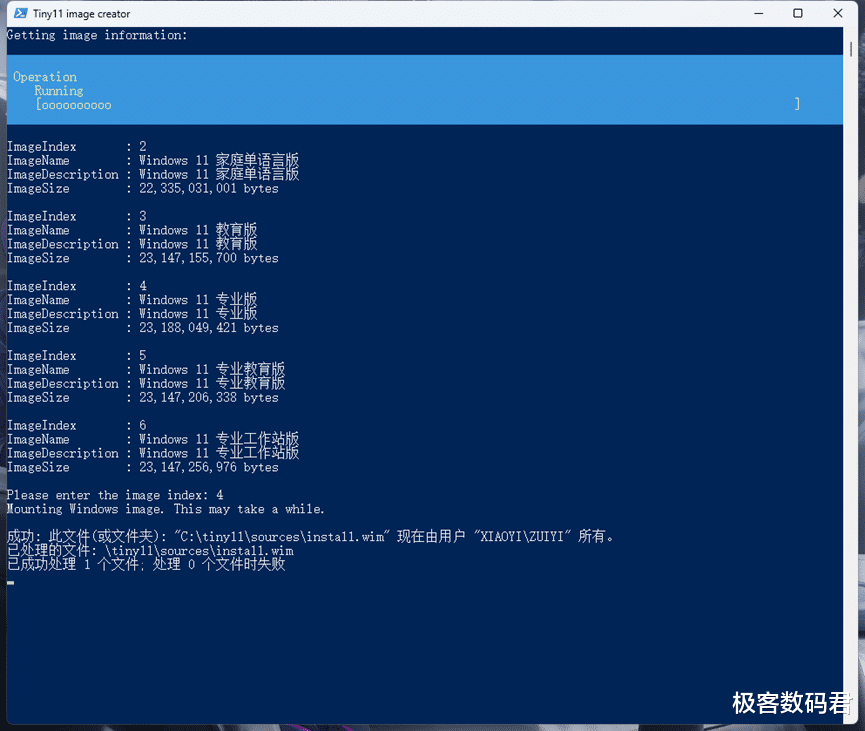Click ImageDescription 'Windows 11 家庭单语言版'
The height and width of the screenshot is (731, 865).
click(218, 174)
